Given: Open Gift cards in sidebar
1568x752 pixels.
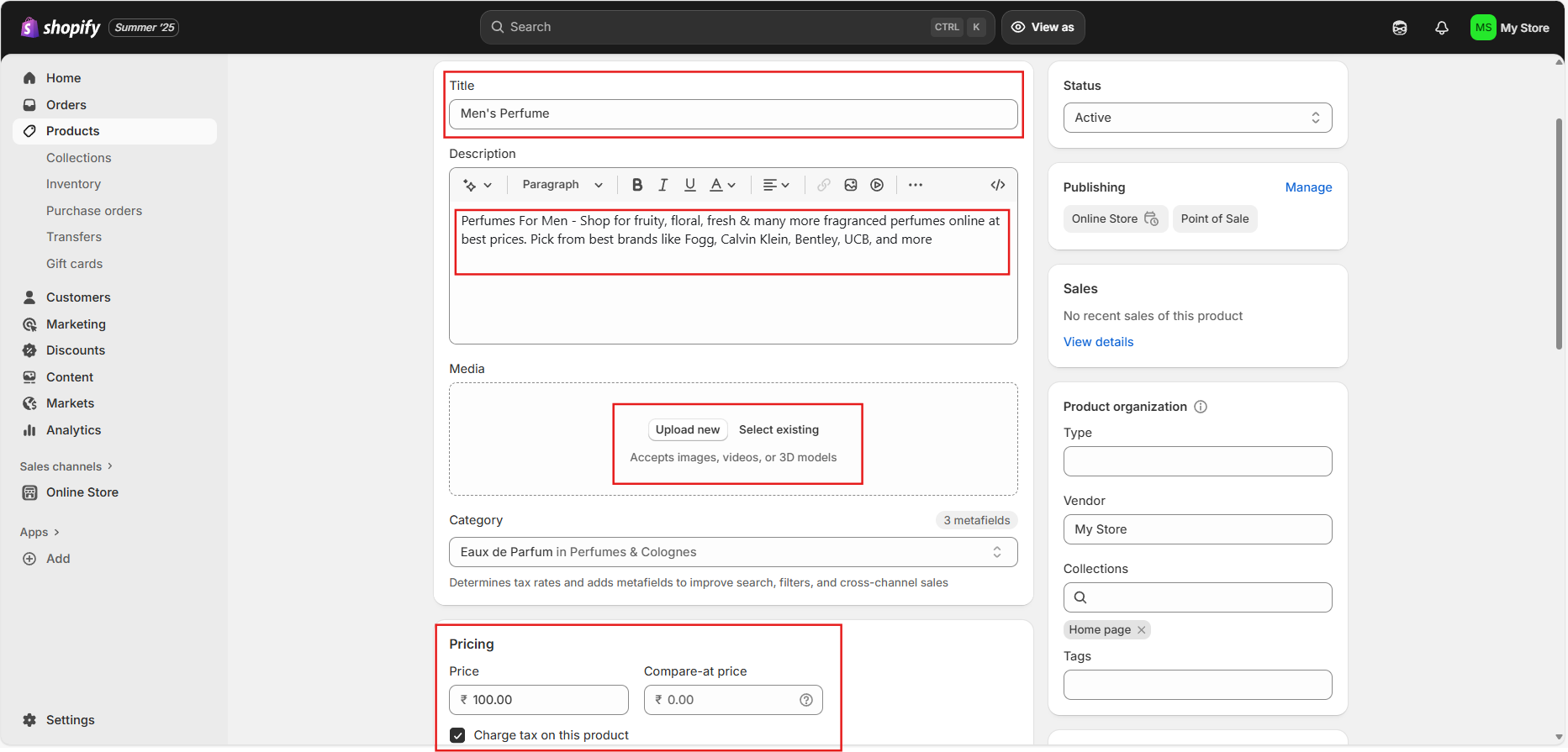Looking at the screenshot, I should click(74, 264).
